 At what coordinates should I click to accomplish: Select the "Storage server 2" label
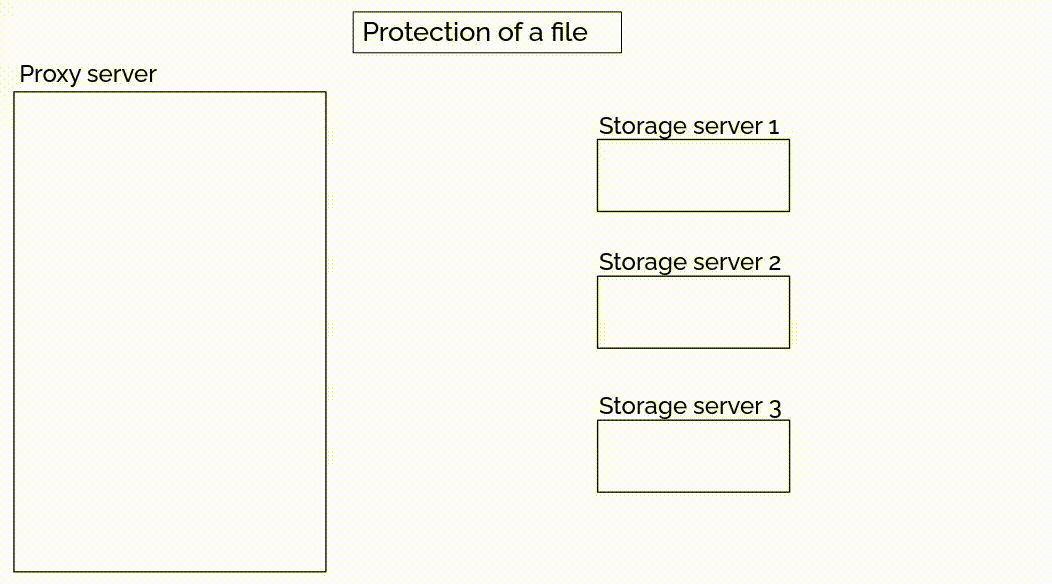(689, 263)
